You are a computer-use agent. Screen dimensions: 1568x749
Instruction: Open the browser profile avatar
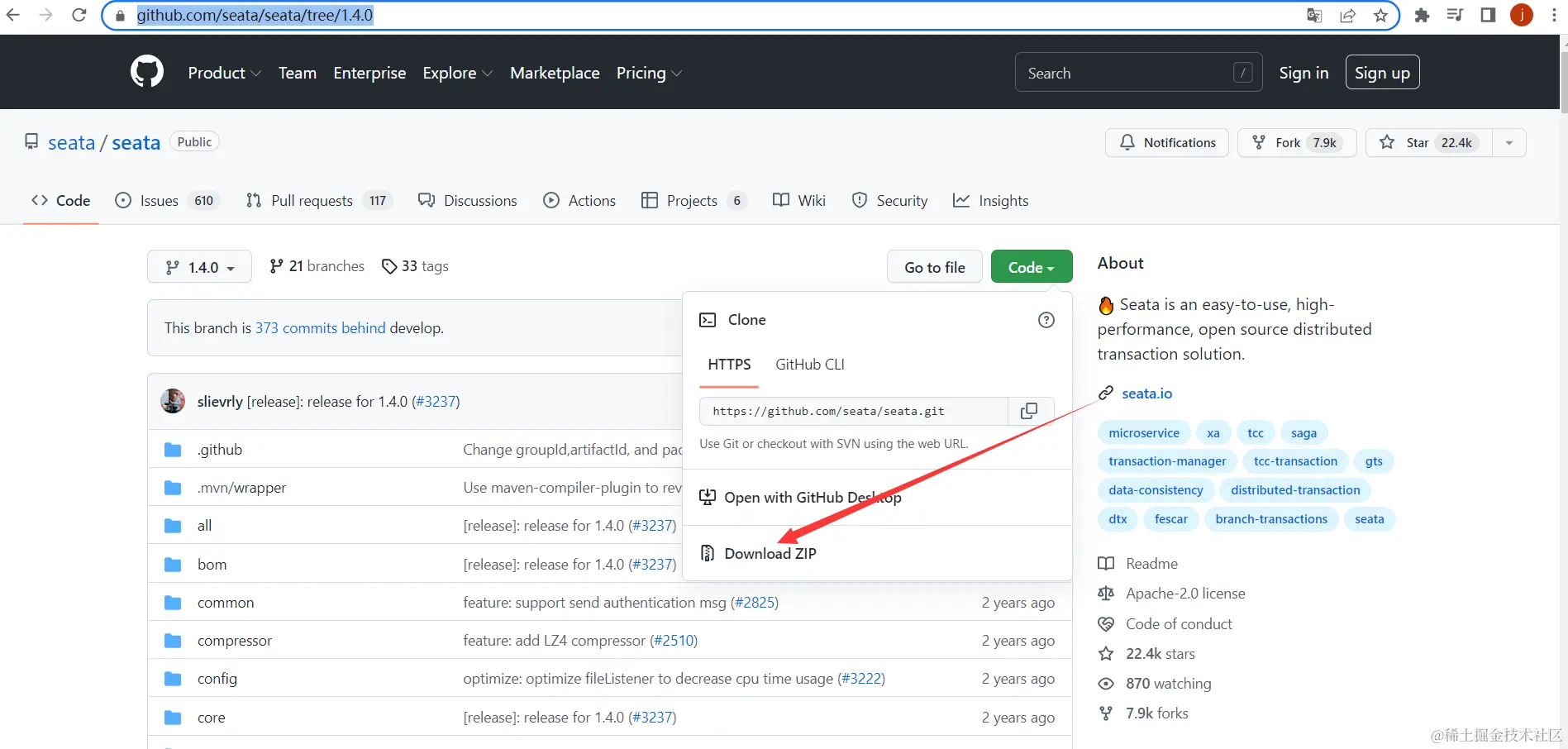tap(1522, 15)
